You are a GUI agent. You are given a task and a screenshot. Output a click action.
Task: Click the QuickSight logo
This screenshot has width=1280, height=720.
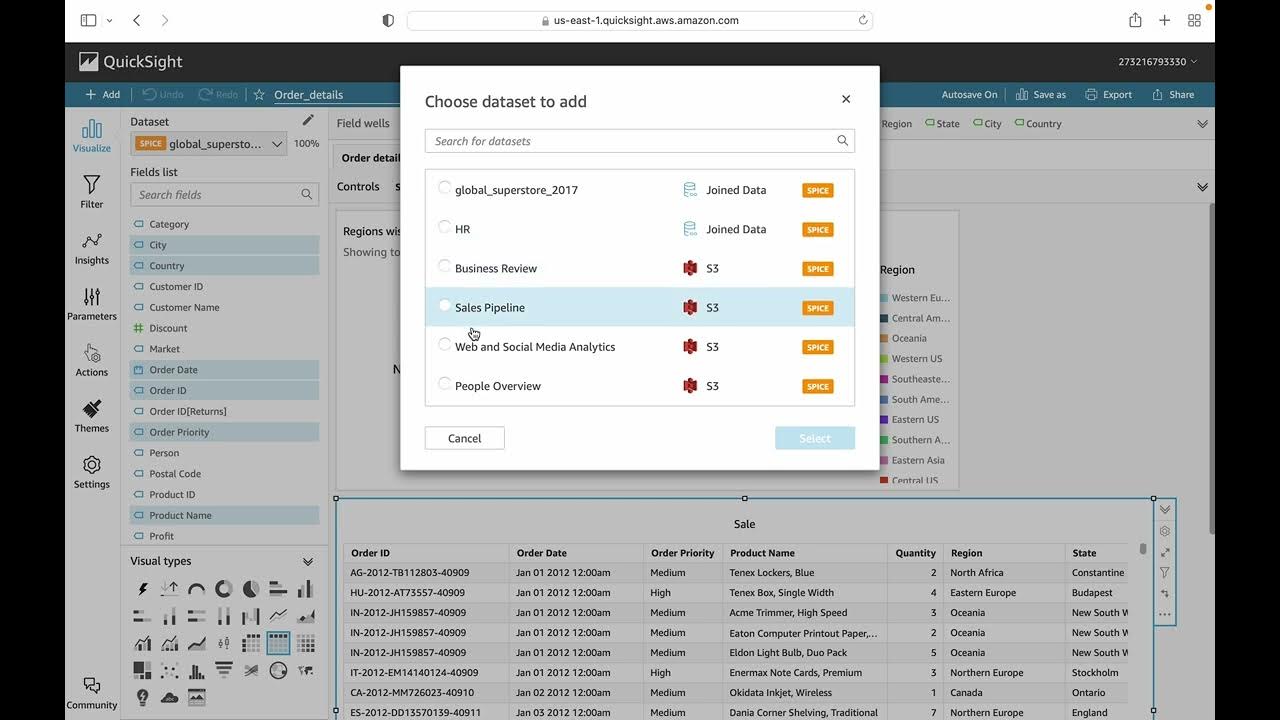pos(131,62)
